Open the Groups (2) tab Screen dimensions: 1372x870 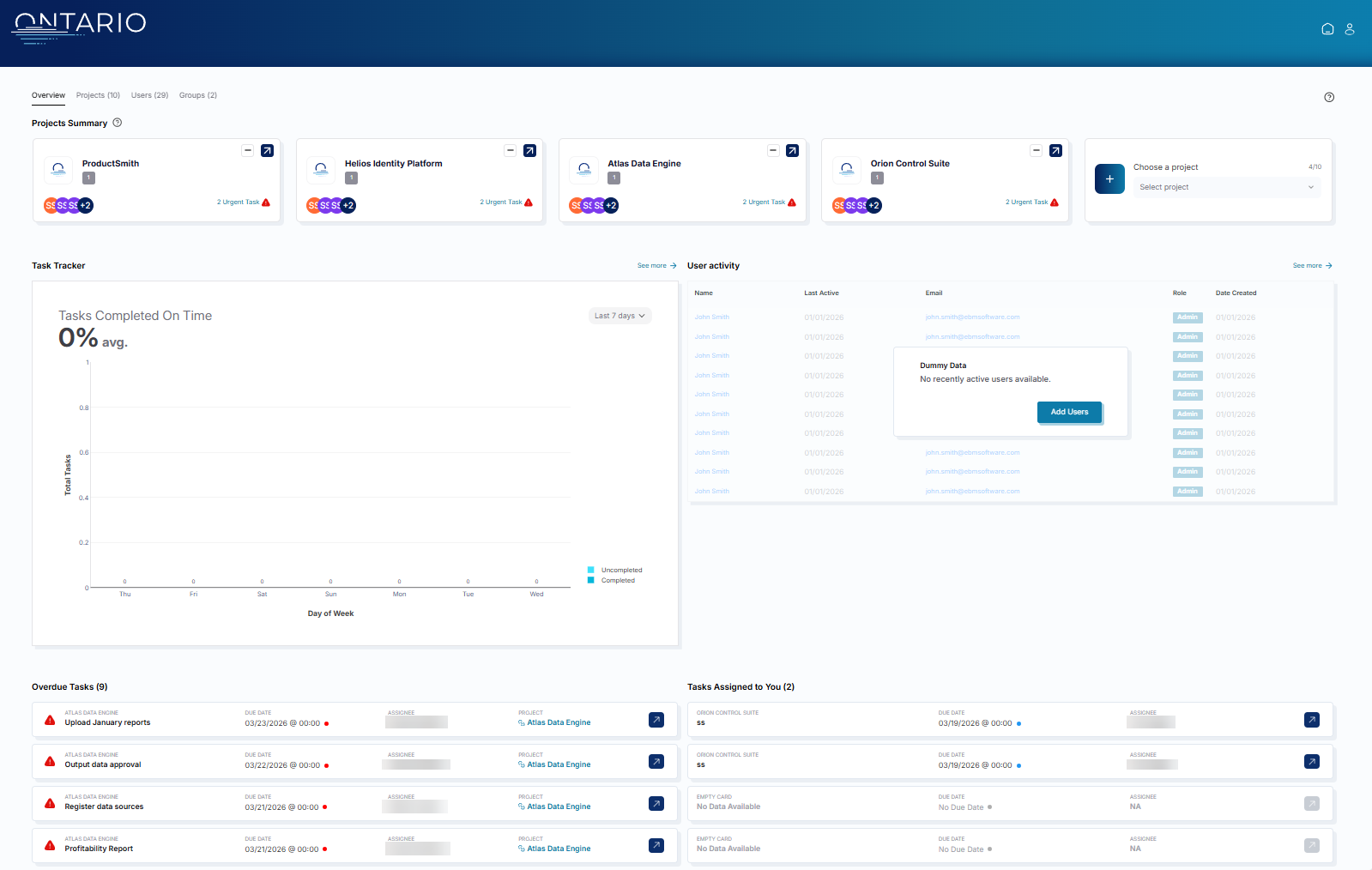click(x=198, y=95)
